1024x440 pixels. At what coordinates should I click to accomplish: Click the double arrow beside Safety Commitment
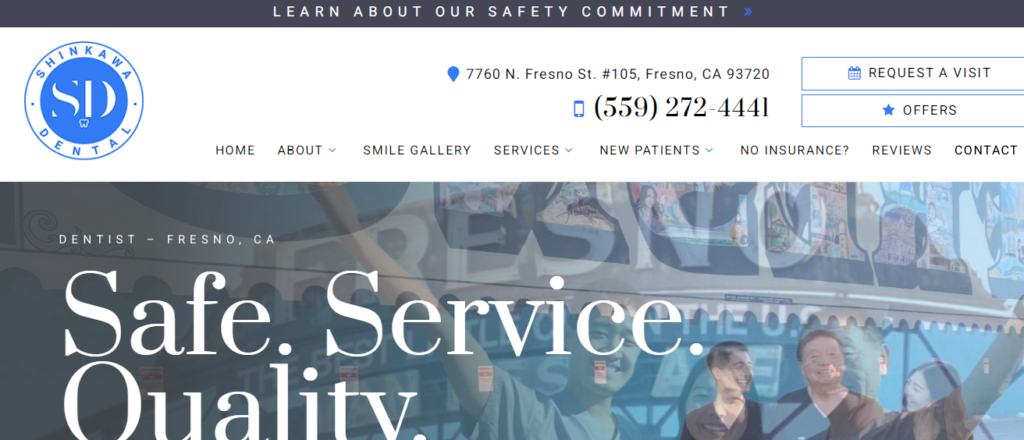(x=748, y=12)
